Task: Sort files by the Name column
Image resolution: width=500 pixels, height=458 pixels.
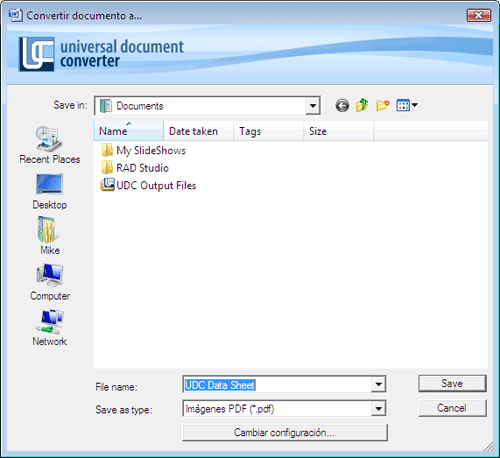Action: click(x=129, y=131)
